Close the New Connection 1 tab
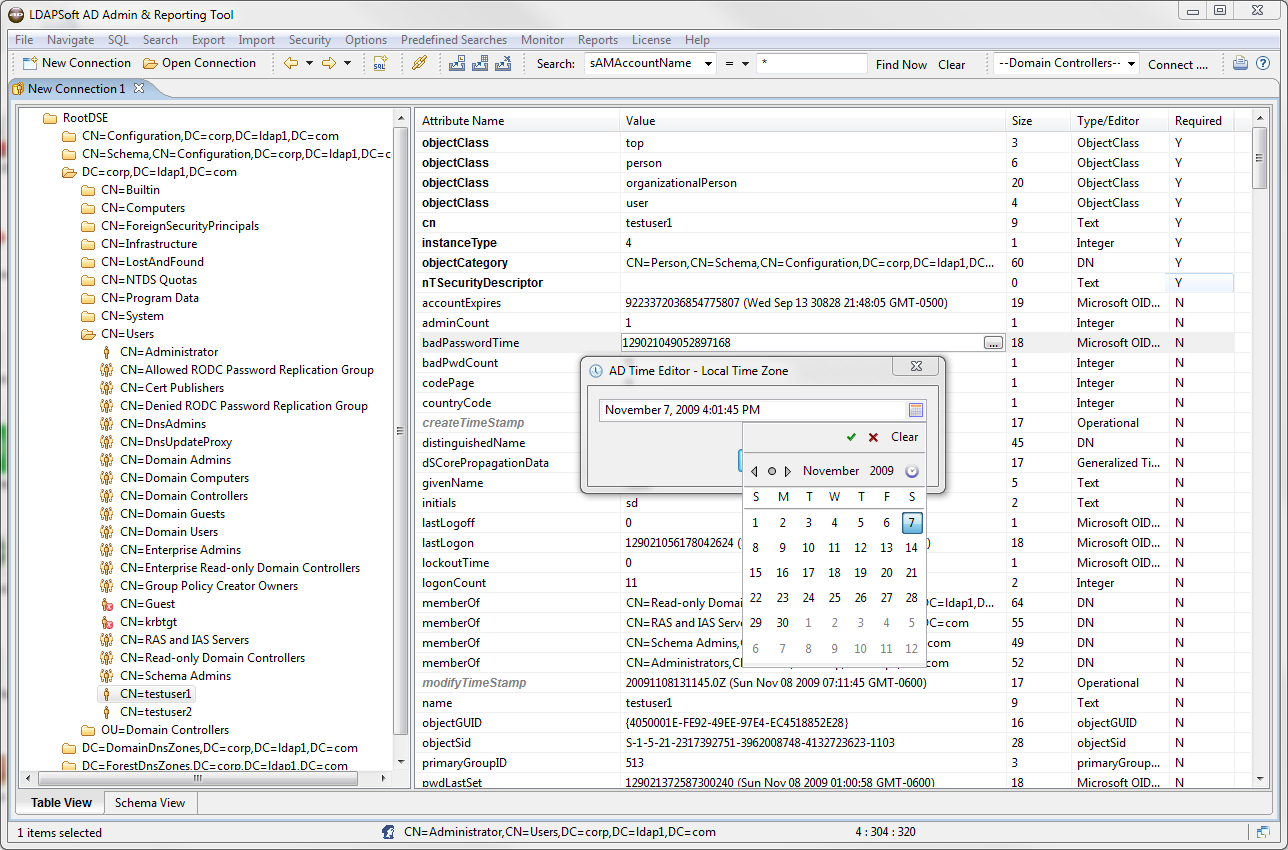 (x=139, y=88)
